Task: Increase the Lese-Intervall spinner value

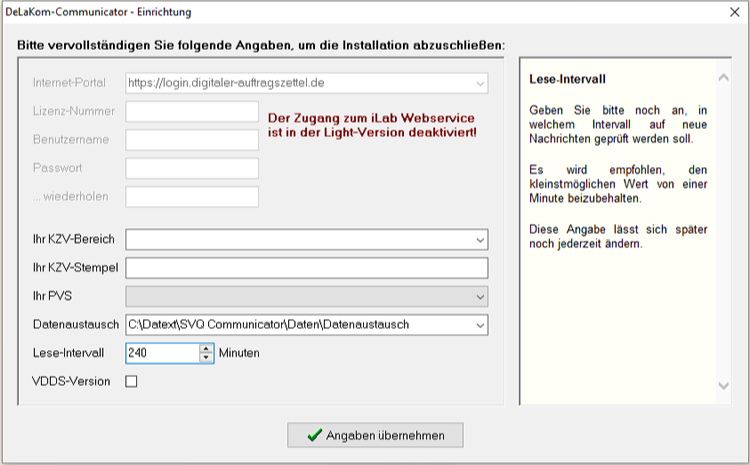Action: pos(207,348)
